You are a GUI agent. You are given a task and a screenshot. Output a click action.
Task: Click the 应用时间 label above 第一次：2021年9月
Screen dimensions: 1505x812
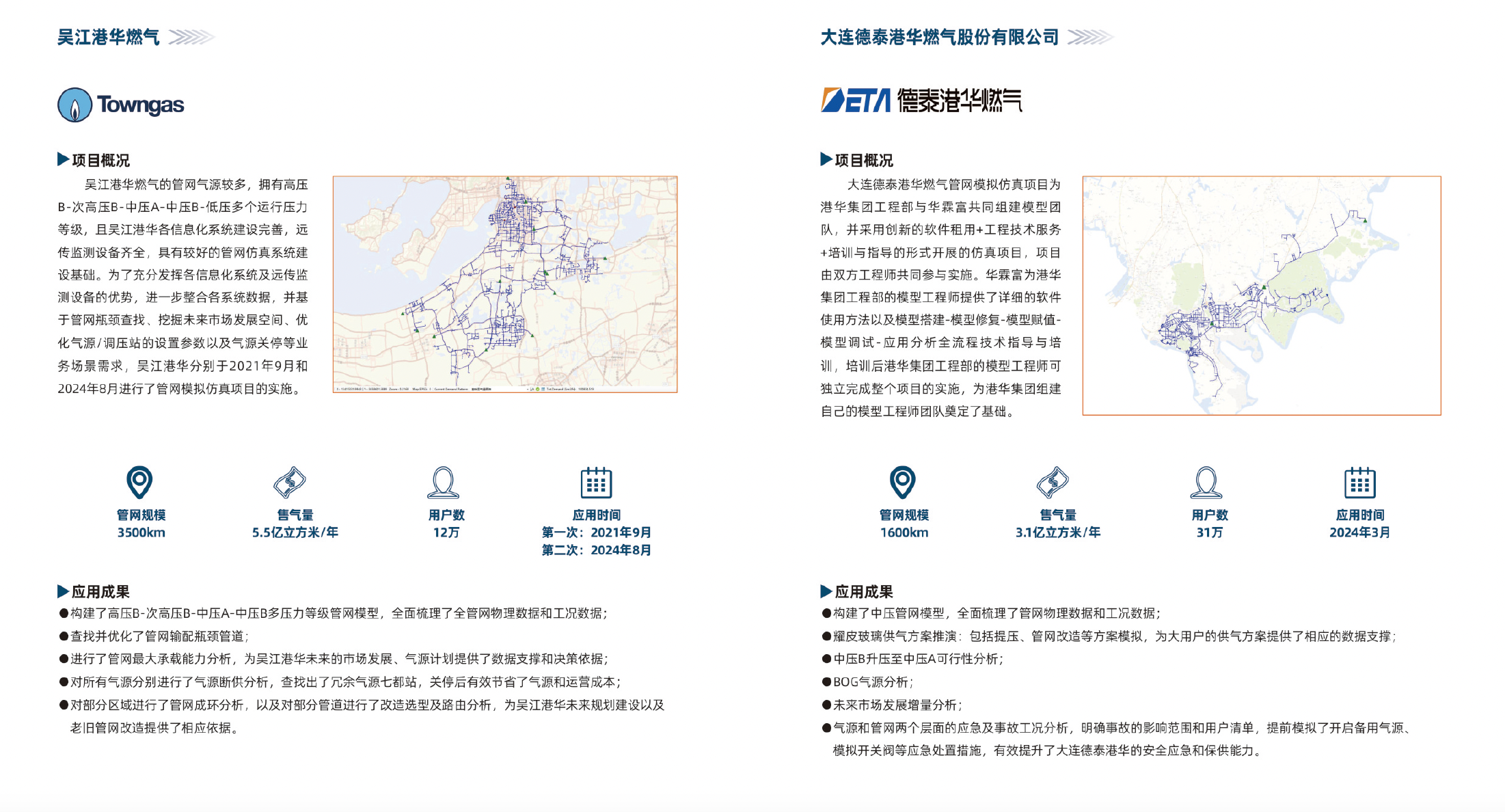click(x=597, y=515)
